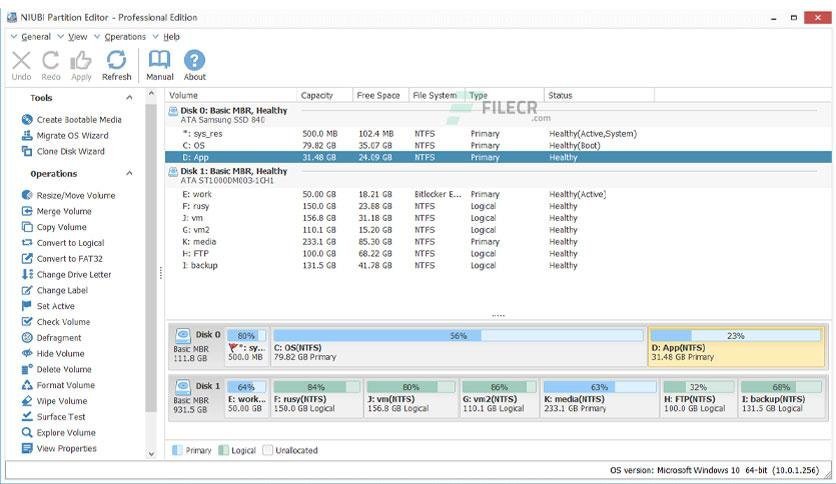Select Format Volume operation
The image size is (836, 484).
(59, 385)
